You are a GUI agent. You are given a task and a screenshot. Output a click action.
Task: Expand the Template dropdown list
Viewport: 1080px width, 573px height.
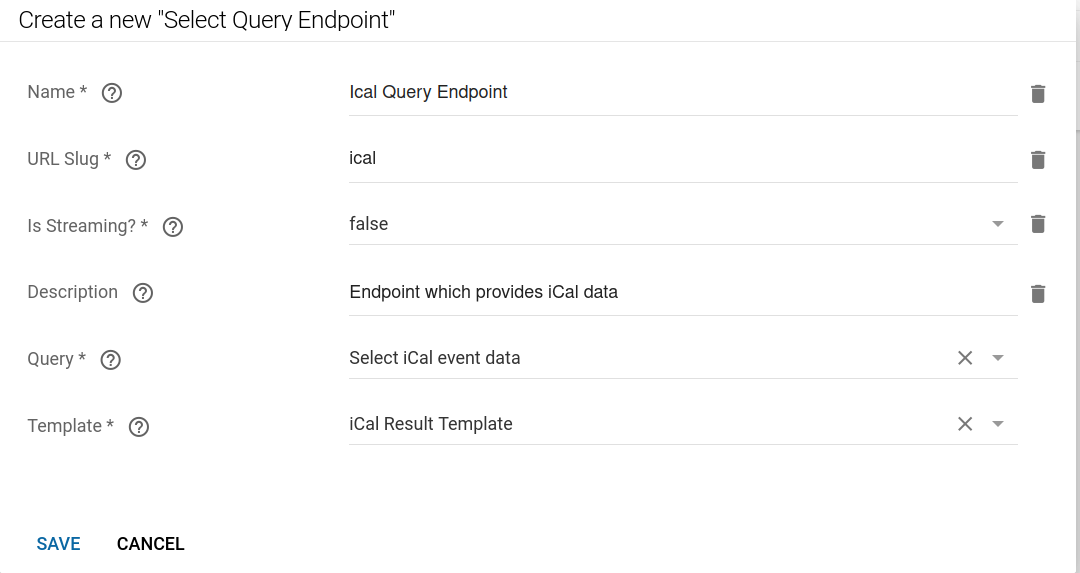(997, 424)
